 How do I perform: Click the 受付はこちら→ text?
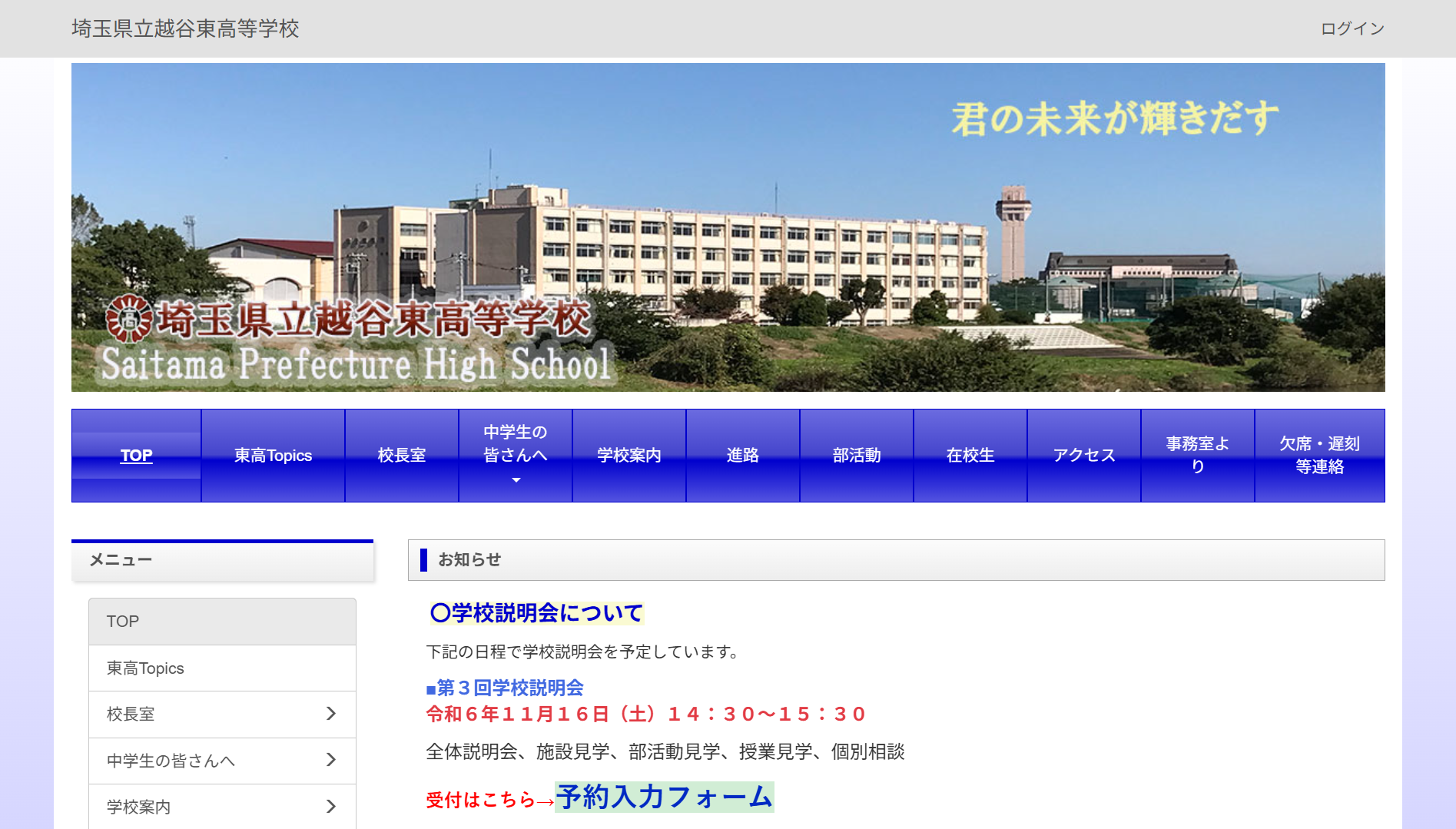[490, 800]
